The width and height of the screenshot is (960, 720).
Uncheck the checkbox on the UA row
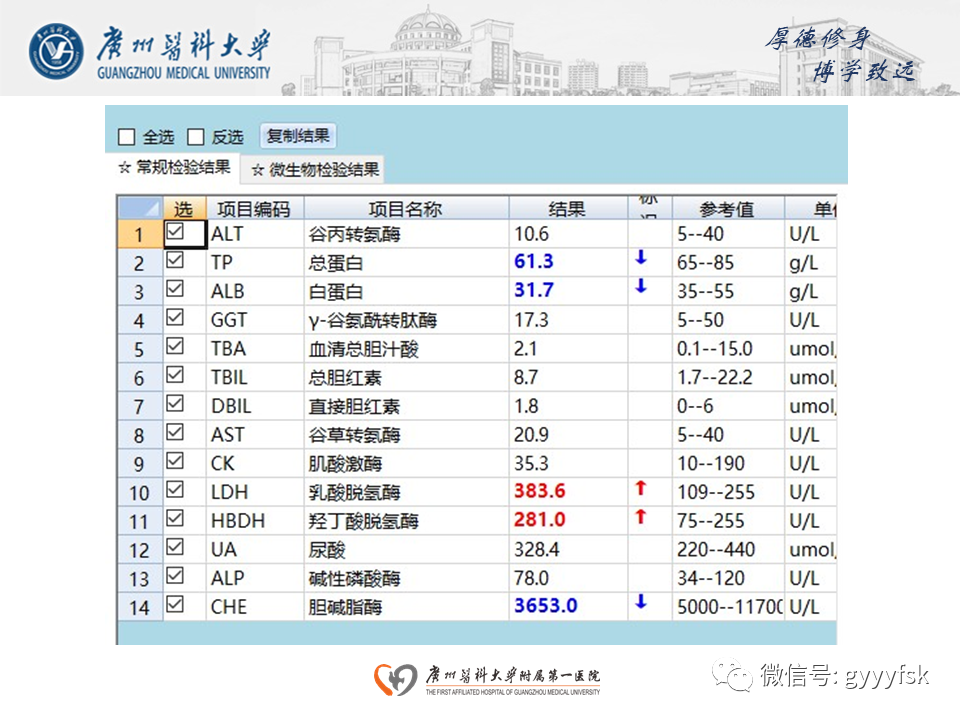pos(177,548)
